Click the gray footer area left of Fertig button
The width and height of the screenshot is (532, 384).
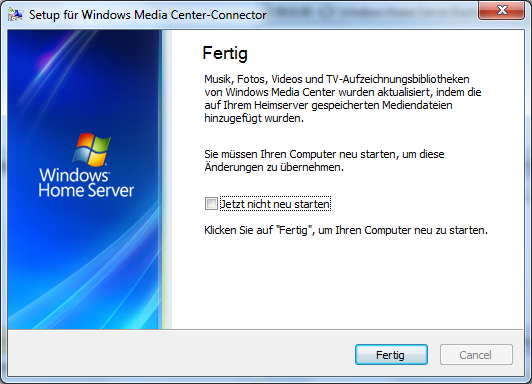(x=180, y=354)
